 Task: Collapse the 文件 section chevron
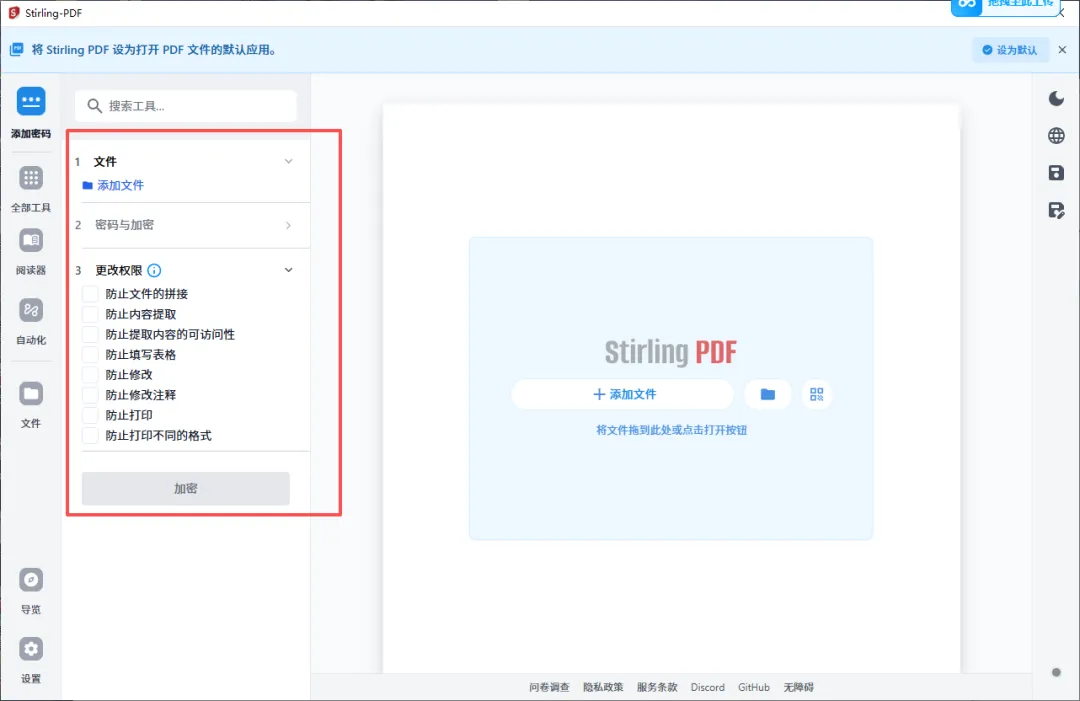click(289, 161)
